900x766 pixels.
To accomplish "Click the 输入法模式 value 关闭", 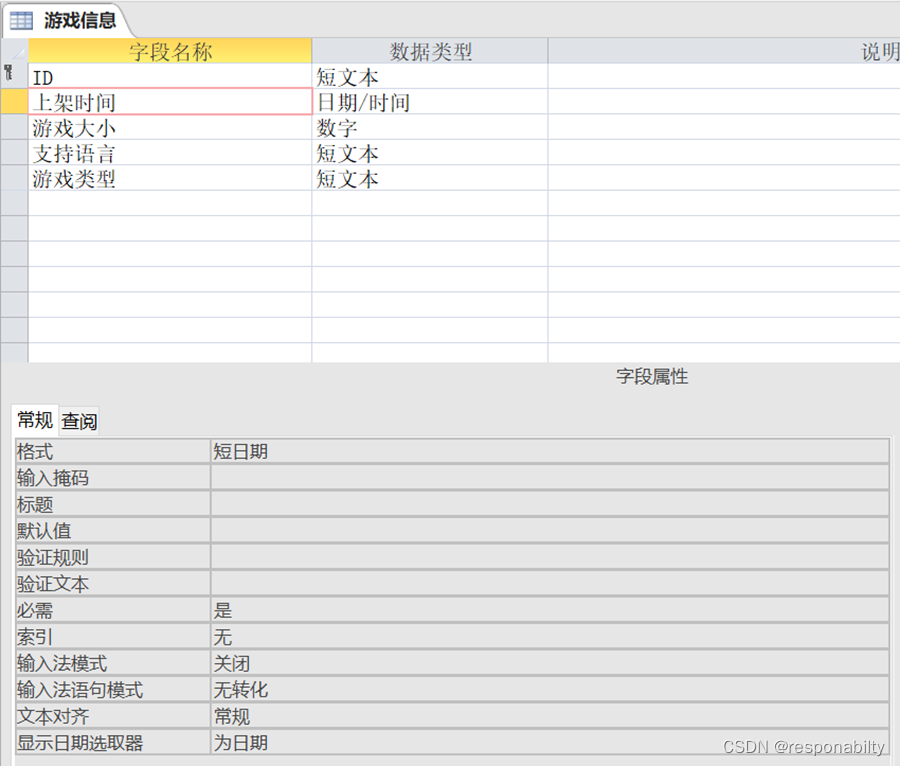I will (550, 663).
